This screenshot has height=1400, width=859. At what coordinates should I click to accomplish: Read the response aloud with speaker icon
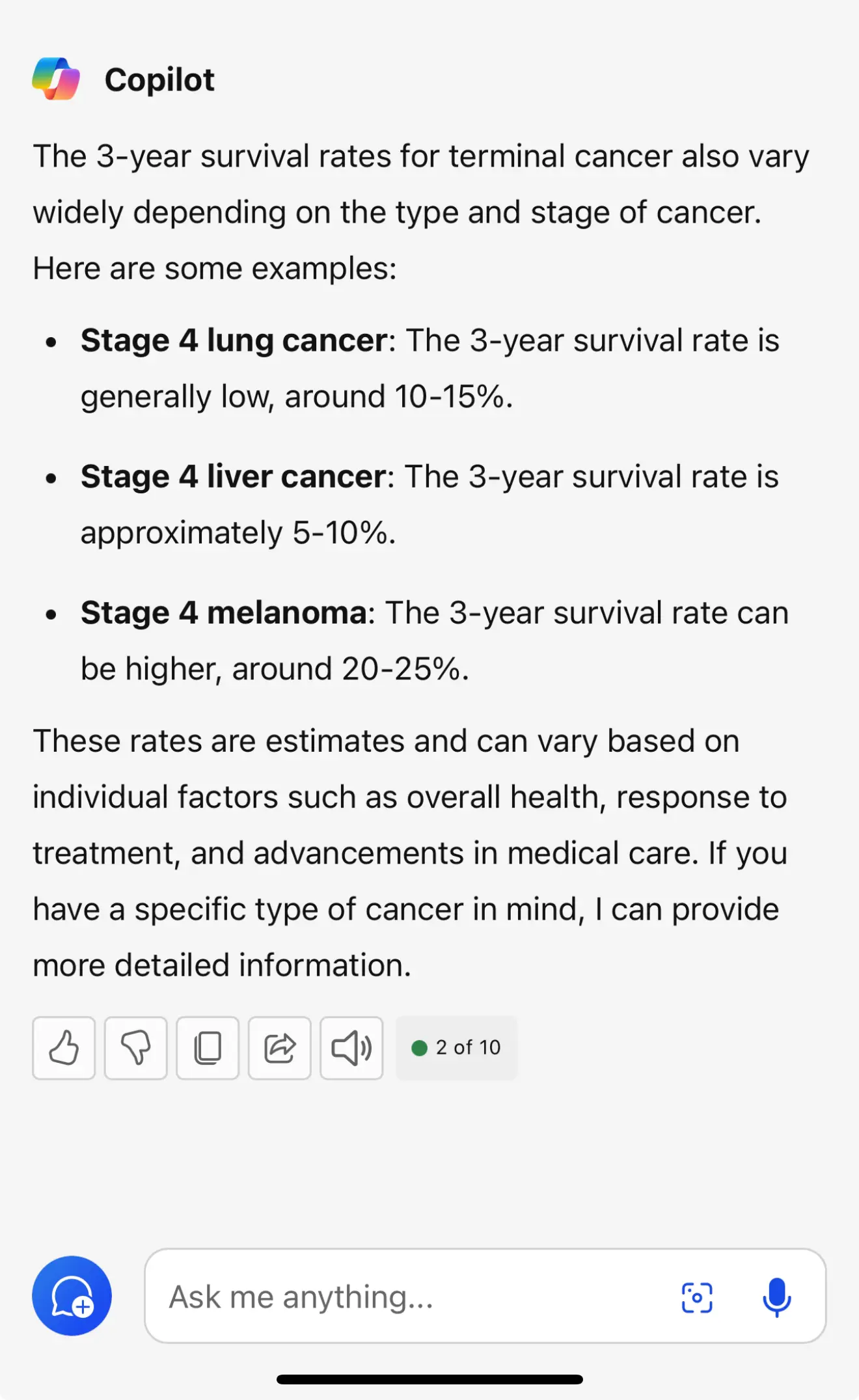pyautogui.click(x=351, y=1048)
